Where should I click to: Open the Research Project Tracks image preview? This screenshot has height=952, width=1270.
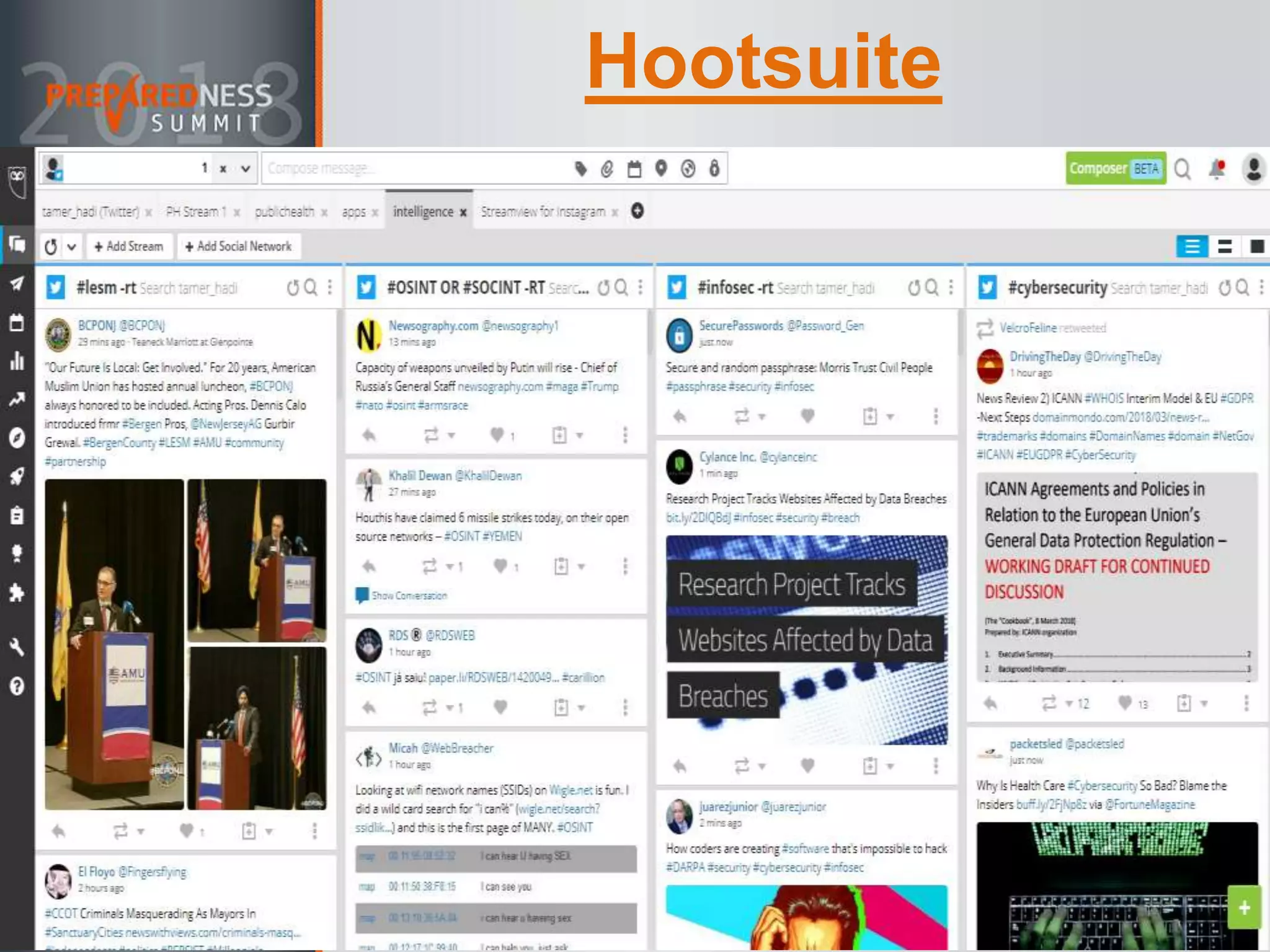(807, 640)
